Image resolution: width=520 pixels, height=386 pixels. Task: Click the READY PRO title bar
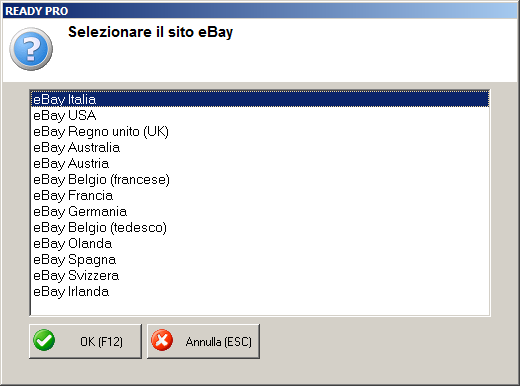point(260,11)
